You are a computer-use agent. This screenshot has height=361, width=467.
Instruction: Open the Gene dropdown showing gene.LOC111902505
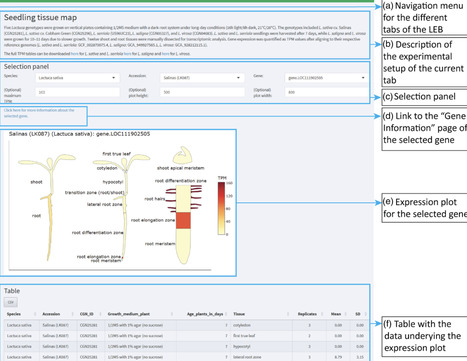click(x=327, y=78)
